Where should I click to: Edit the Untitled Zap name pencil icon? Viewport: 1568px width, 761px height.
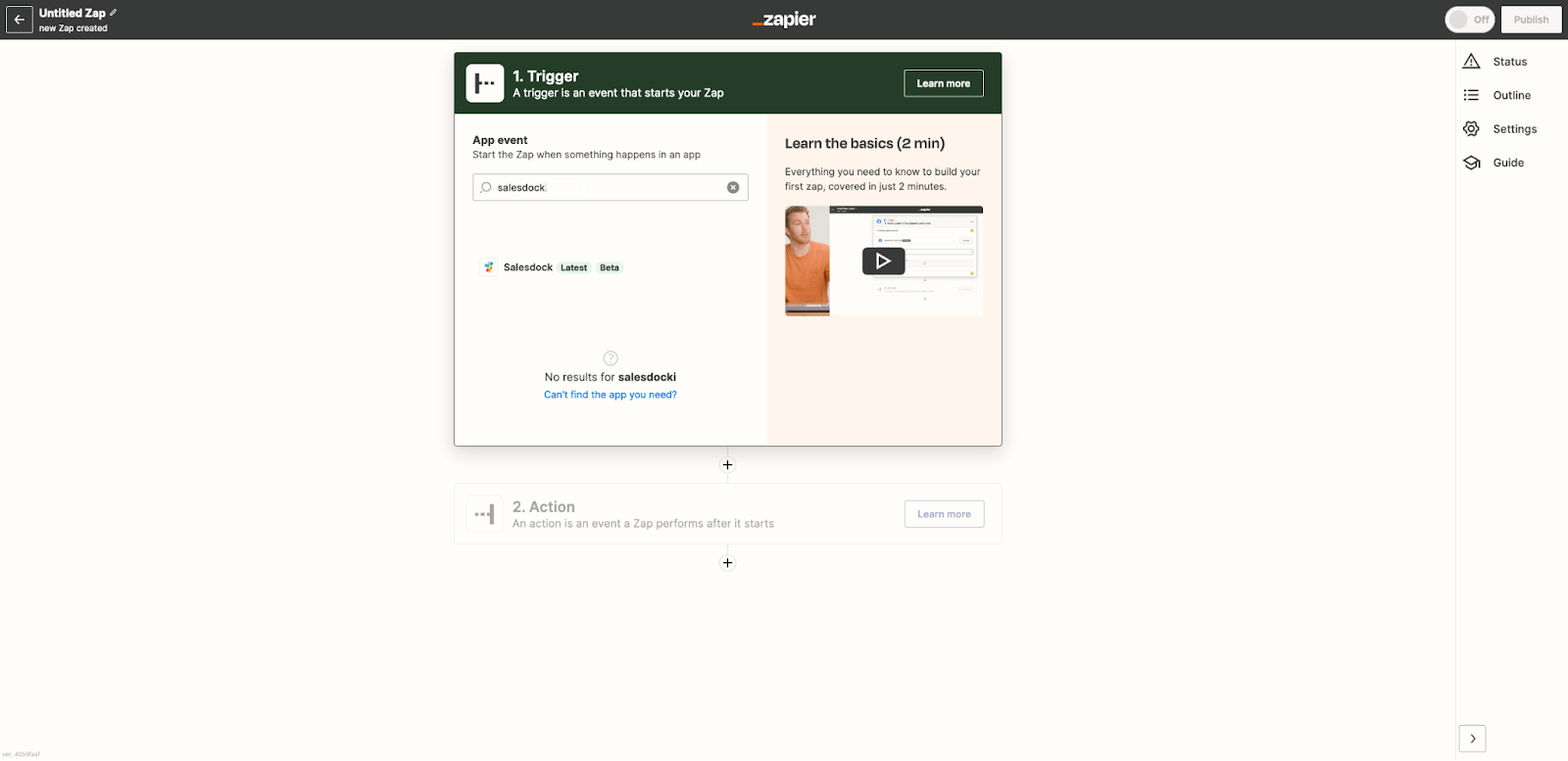(114, 13)
